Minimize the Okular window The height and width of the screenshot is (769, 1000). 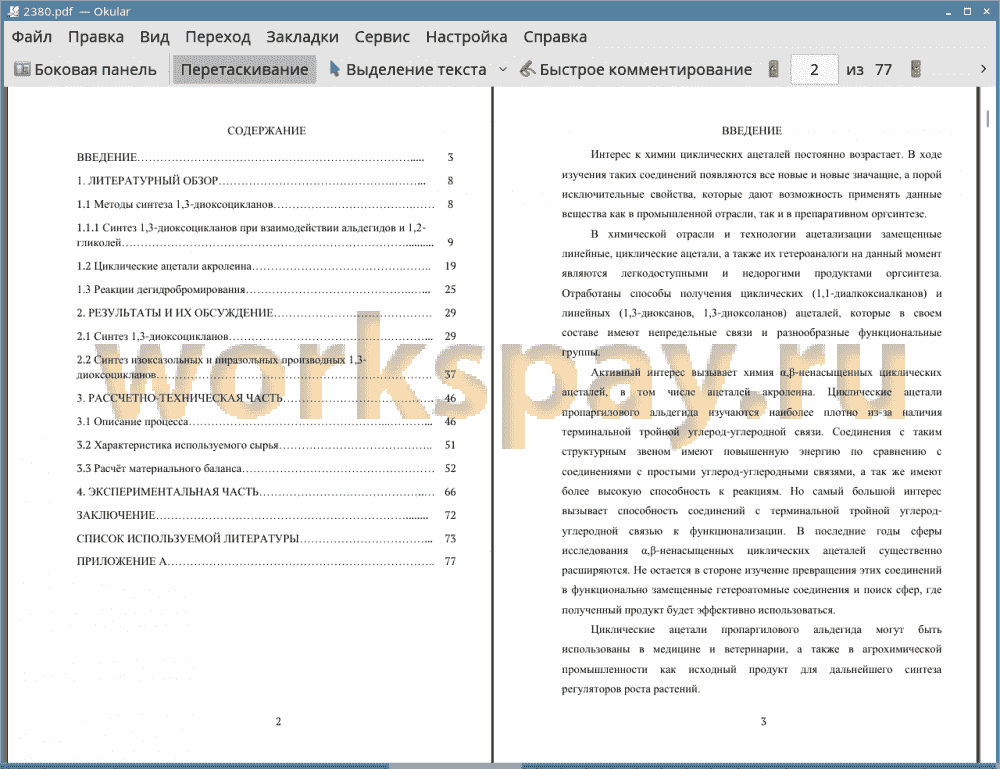pos(948,12)
